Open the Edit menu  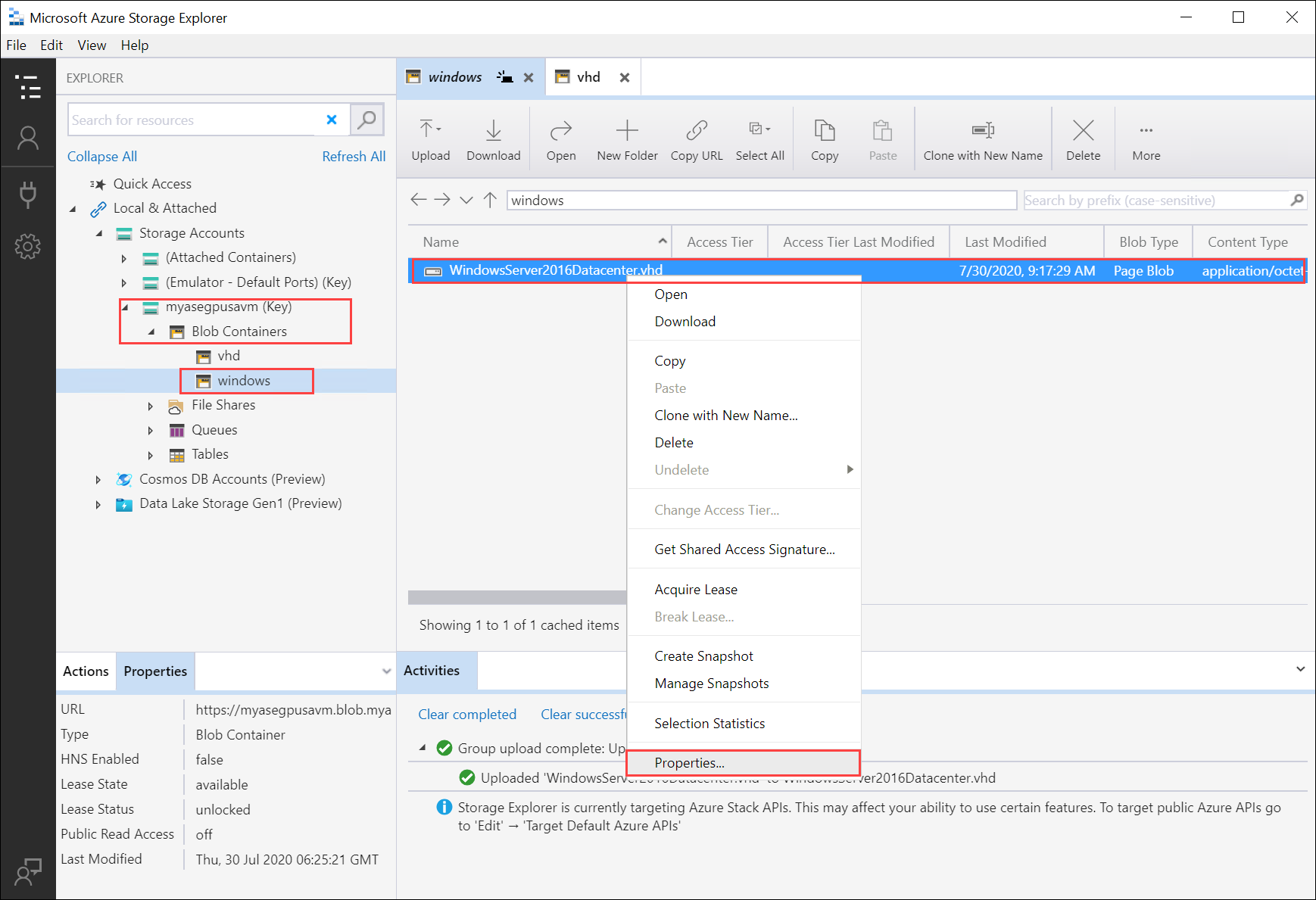click(51, 45)
